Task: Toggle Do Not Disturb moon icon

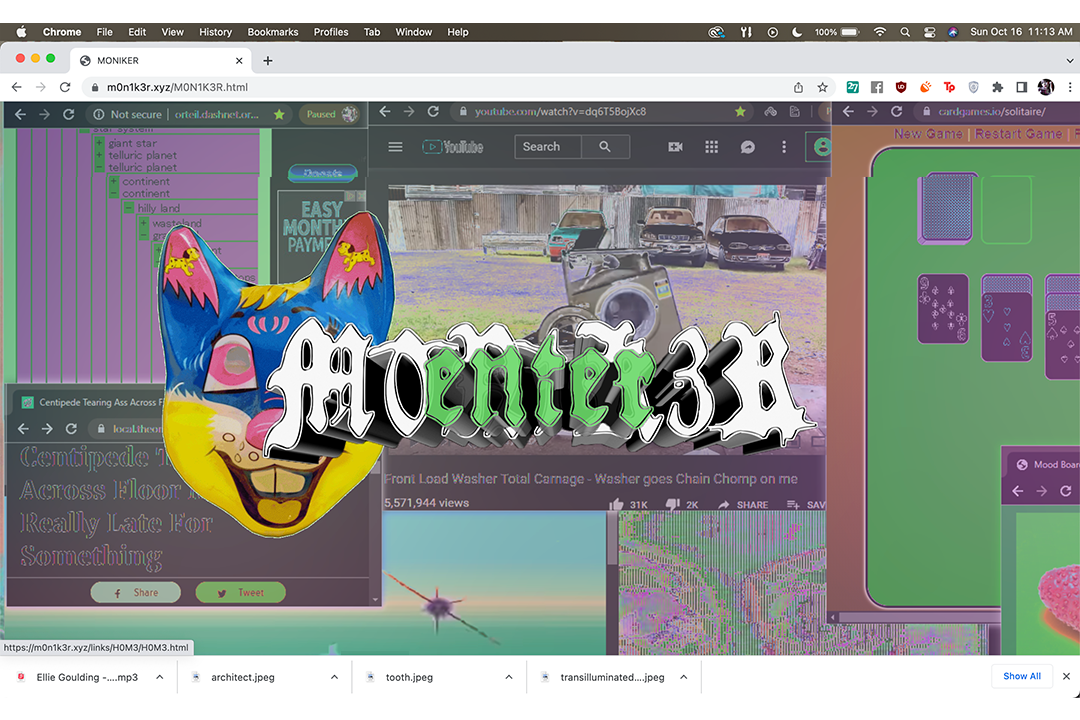Action: 797,32
